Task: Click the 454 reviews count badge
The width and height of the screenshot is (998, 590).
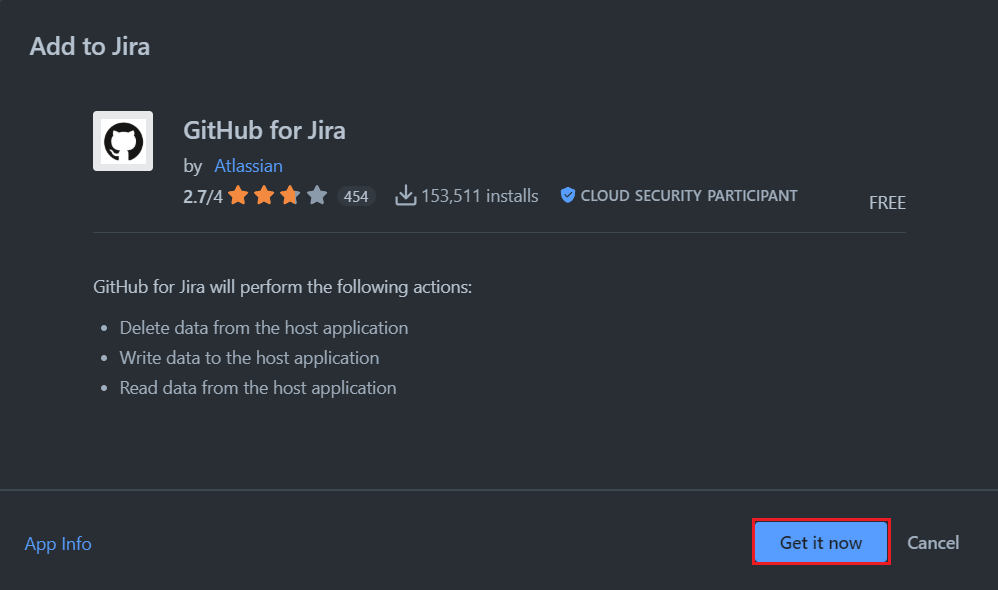Action: click(356, 196)
